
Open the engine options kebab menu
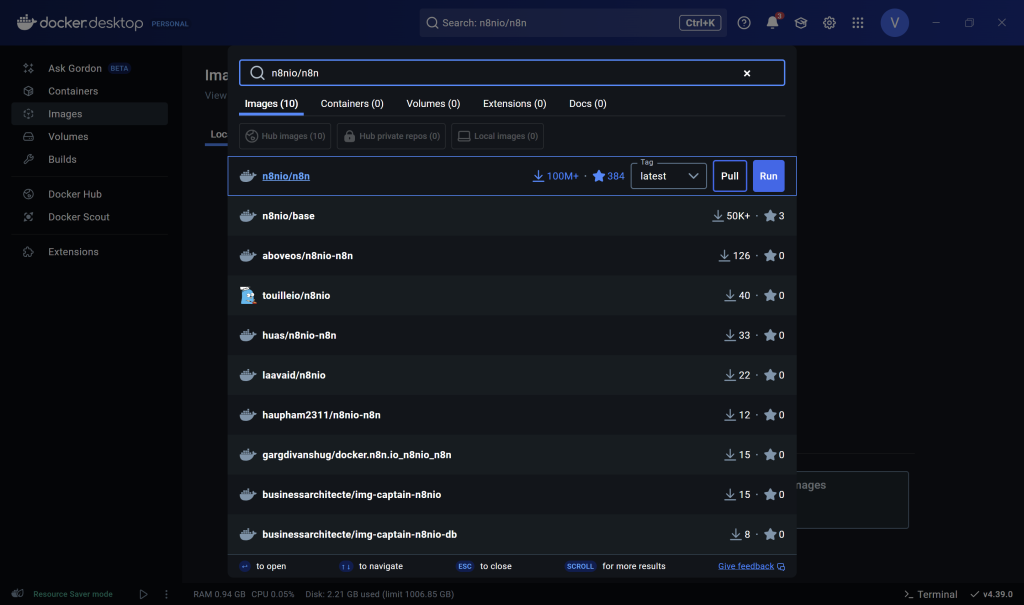[x=166, y=594]
